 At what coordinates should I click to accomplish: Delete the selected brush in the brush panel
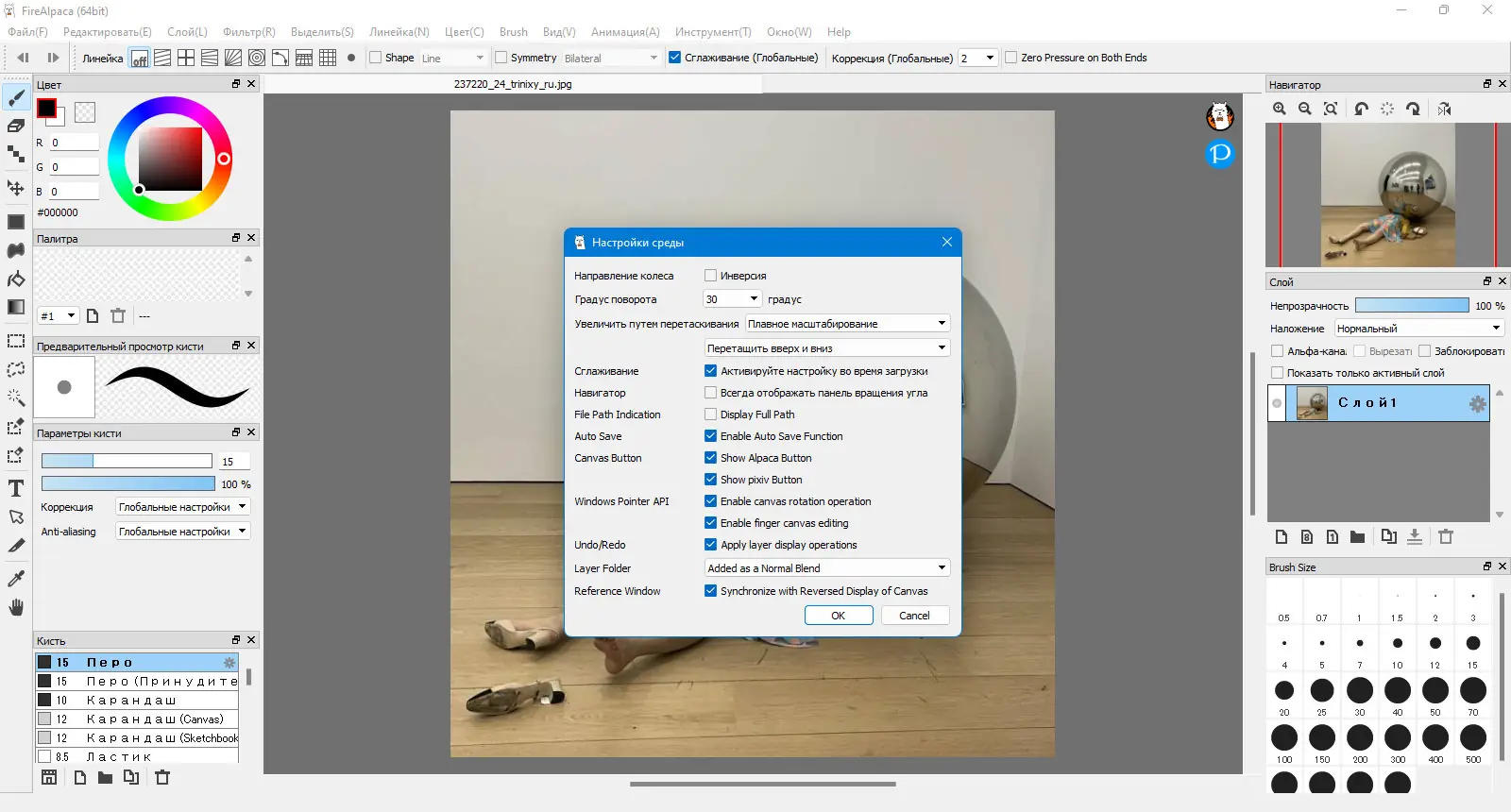pyautogui.click(x=162, y=777)
